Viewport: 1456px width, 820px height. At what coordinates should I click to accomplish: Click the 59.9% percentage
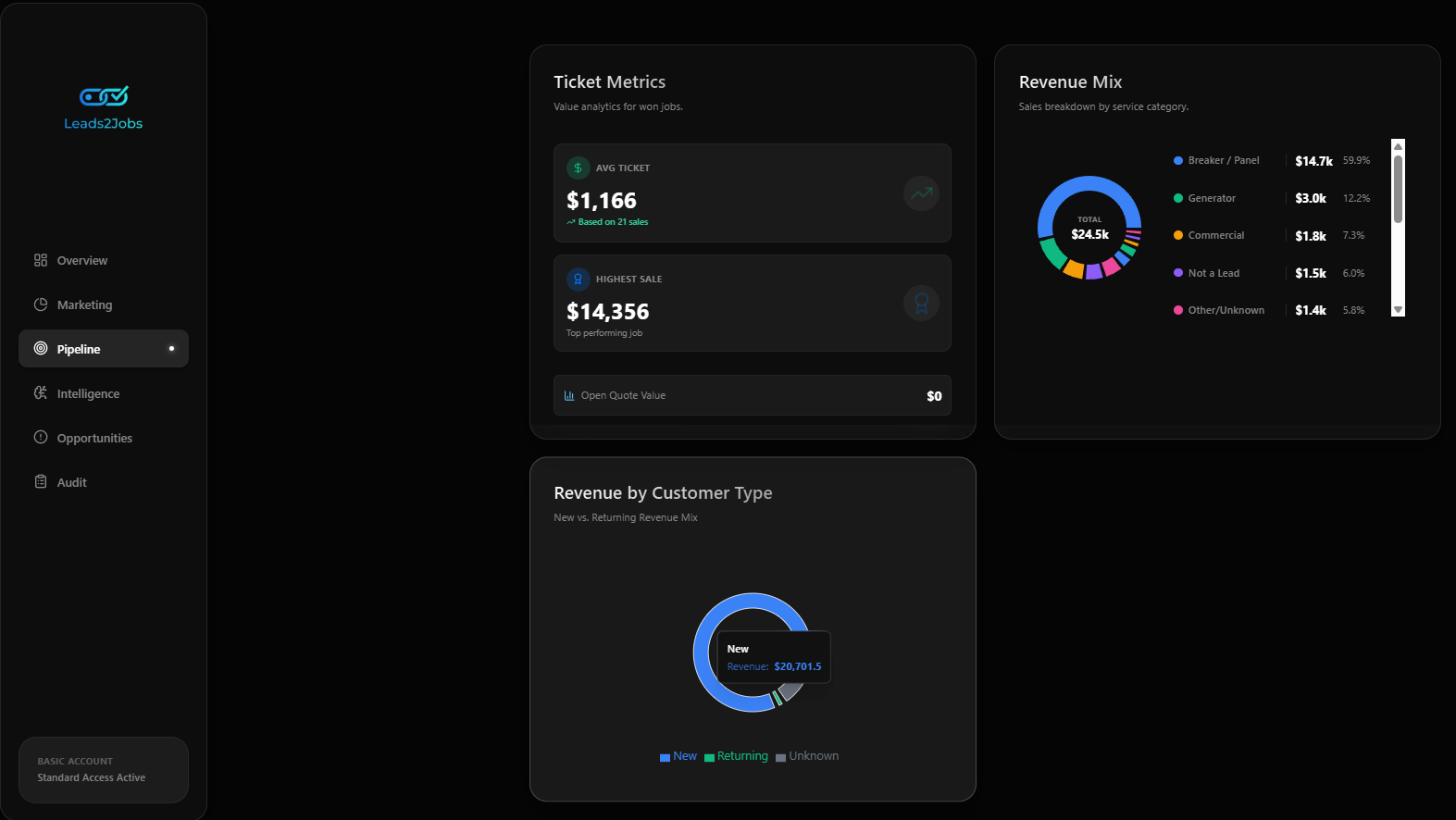click(1356, 160)
